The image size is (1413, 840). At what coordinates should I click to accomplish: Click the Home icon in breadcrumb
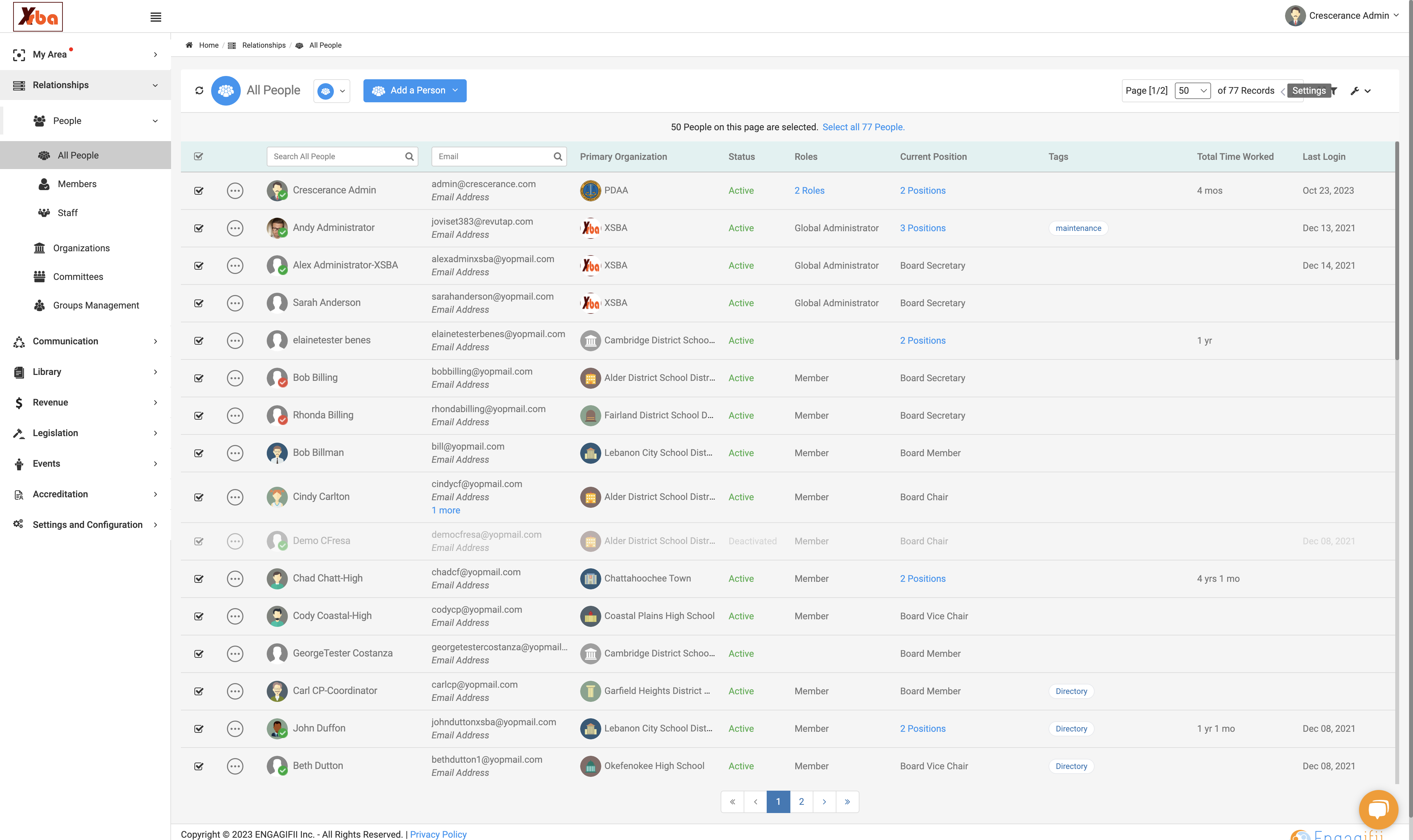click(189, 45)
